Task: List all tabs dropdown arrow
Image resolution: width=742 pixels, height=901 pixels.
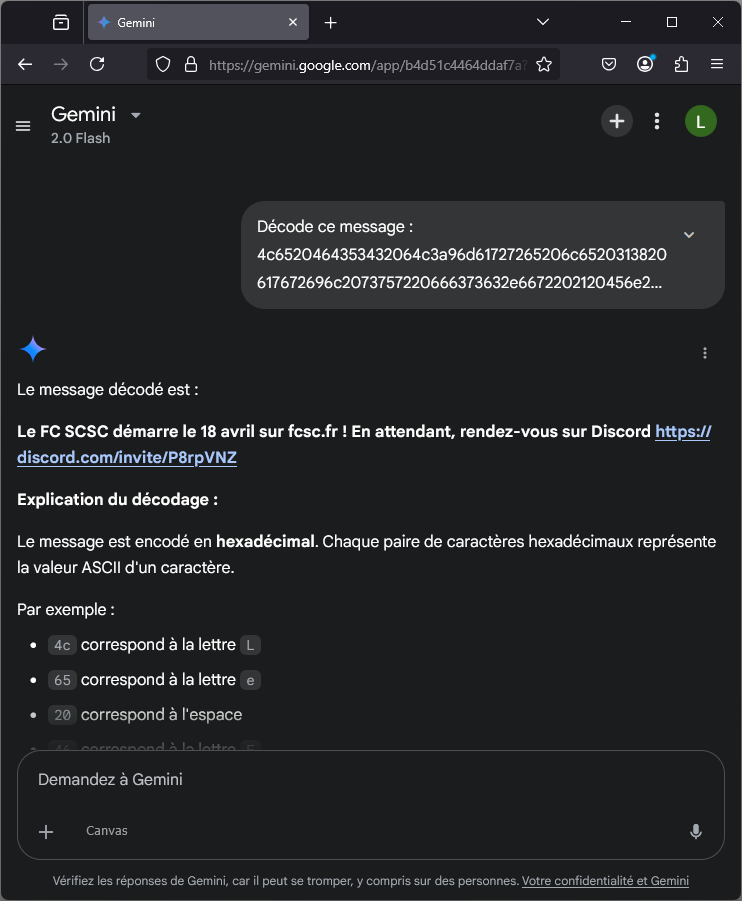Action: point(543,22)
